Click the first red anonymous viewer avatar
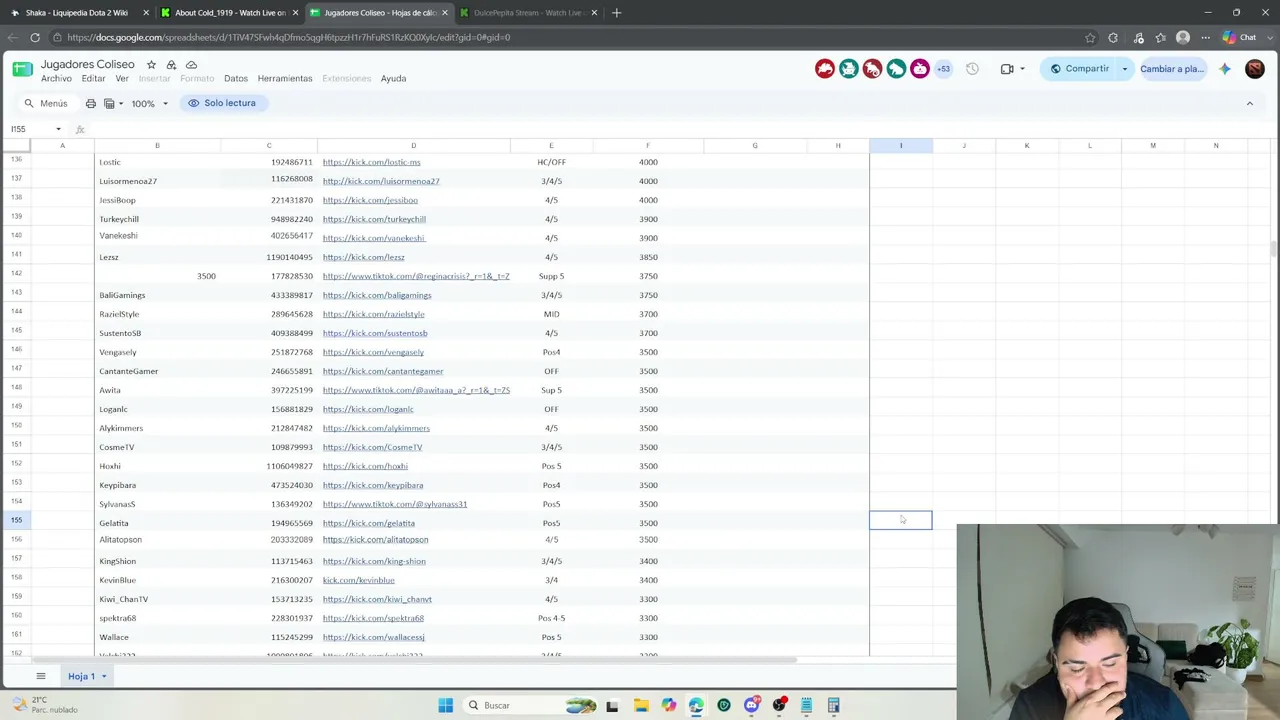 [825, 69]
